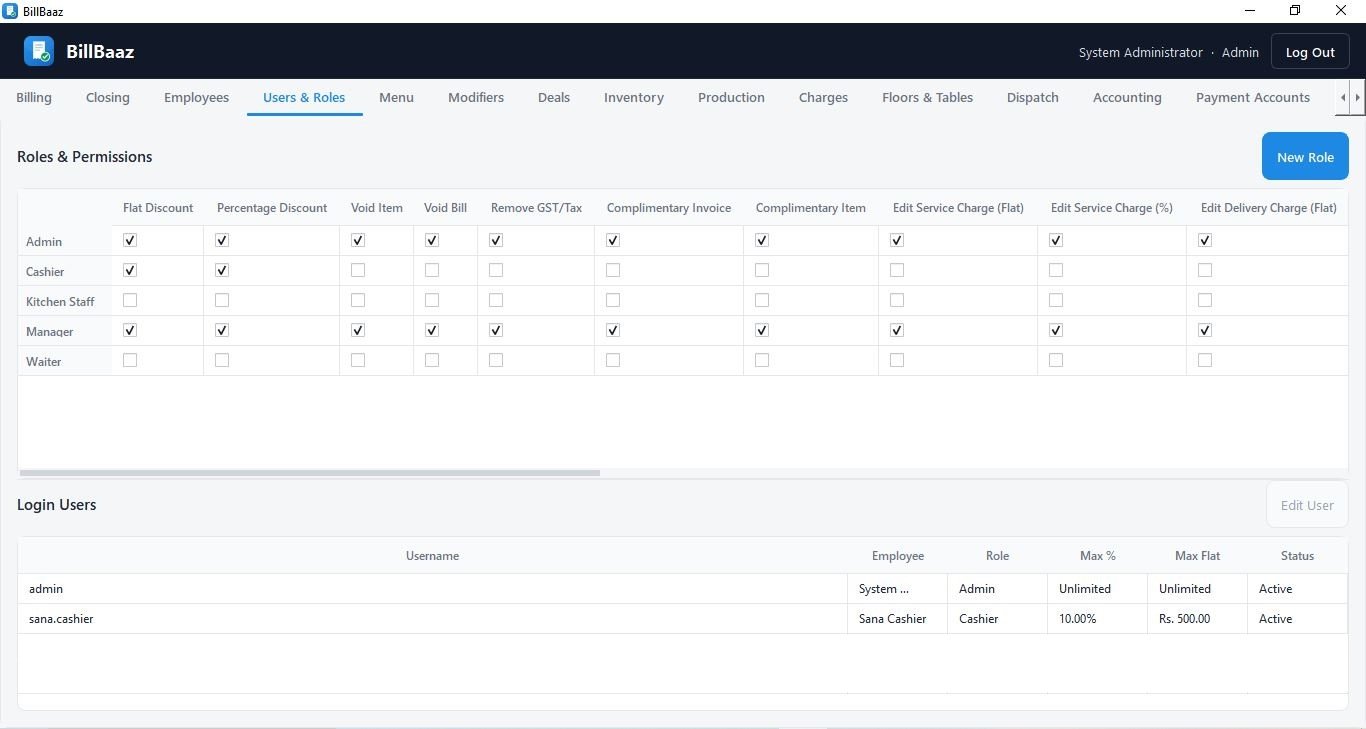Click Active status for sana.cashier

1297,619
